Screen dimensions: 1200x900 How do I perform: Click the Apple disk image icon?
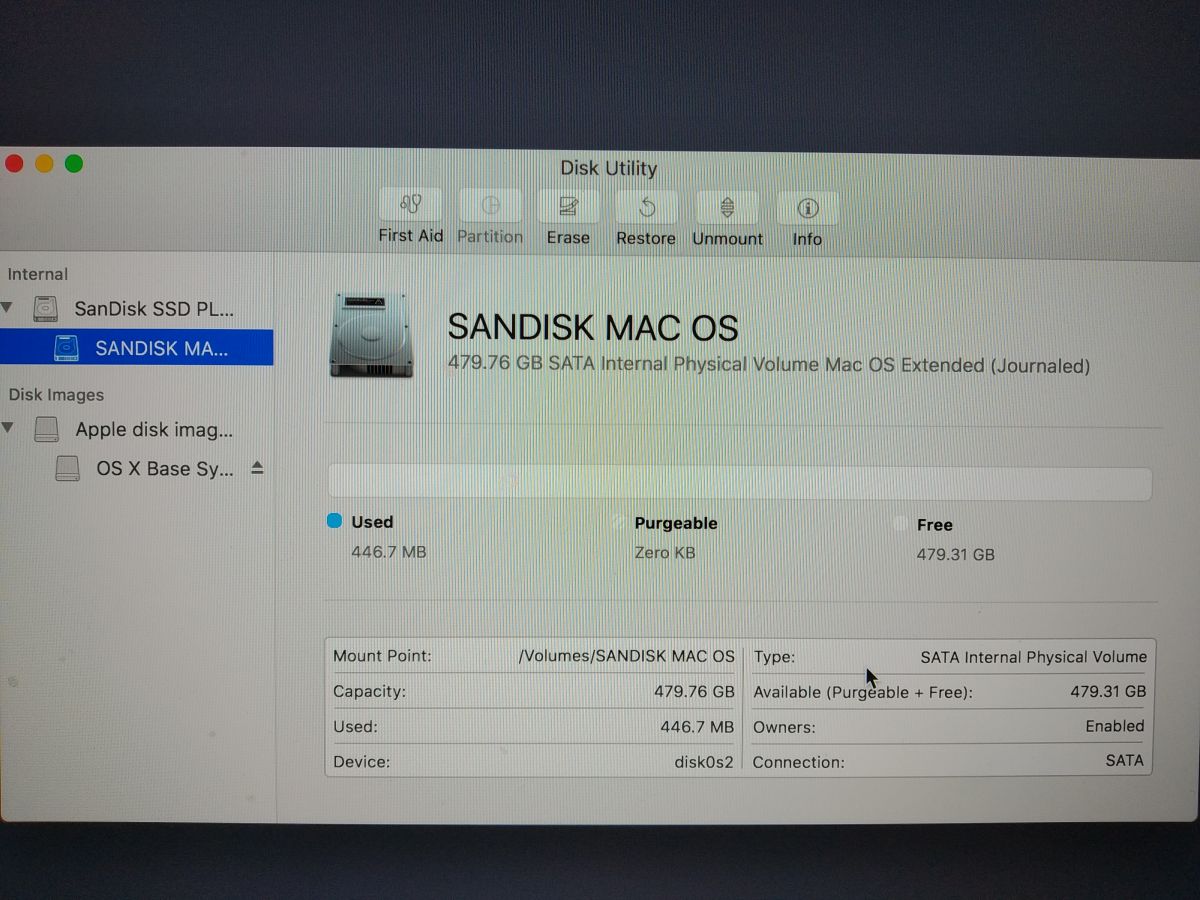[x=47, y=429]
